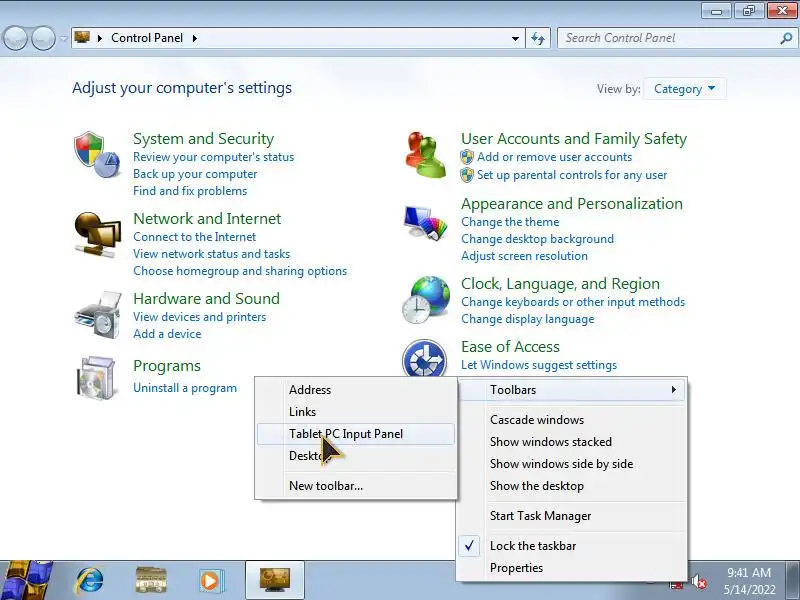This screenshot has width=800, height=600.
Task: Open Change keyboards or other input methods
Action: (x=573, y=302)
